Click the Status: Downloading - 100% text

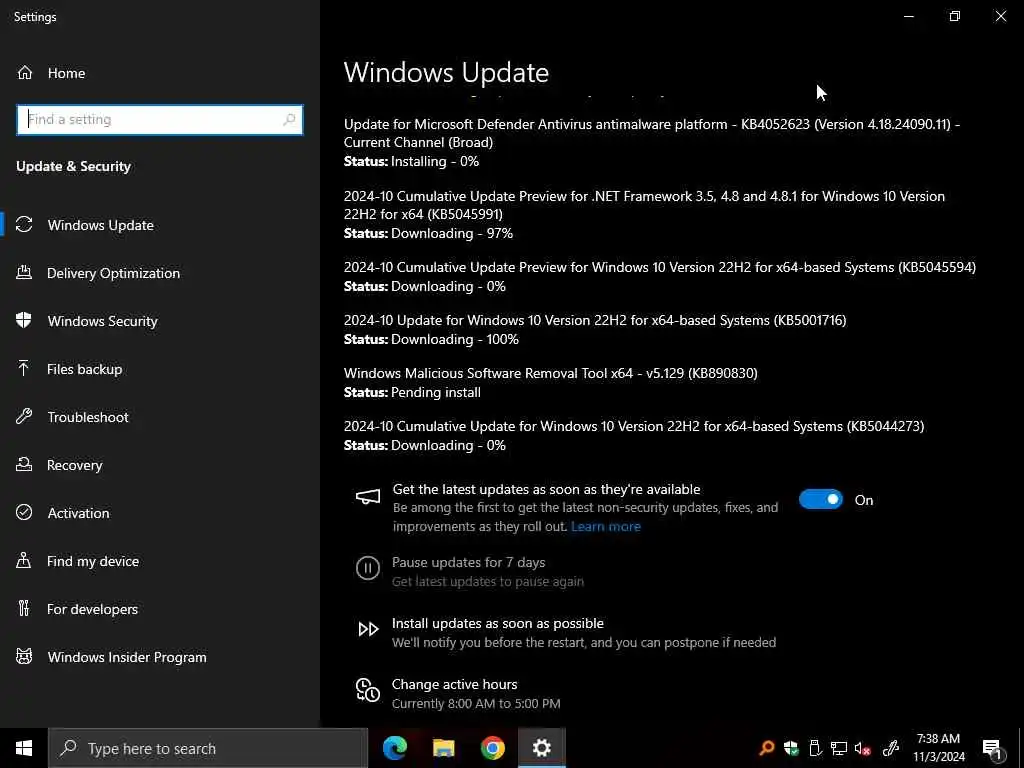pyautogui.click(x=431, y=340)
